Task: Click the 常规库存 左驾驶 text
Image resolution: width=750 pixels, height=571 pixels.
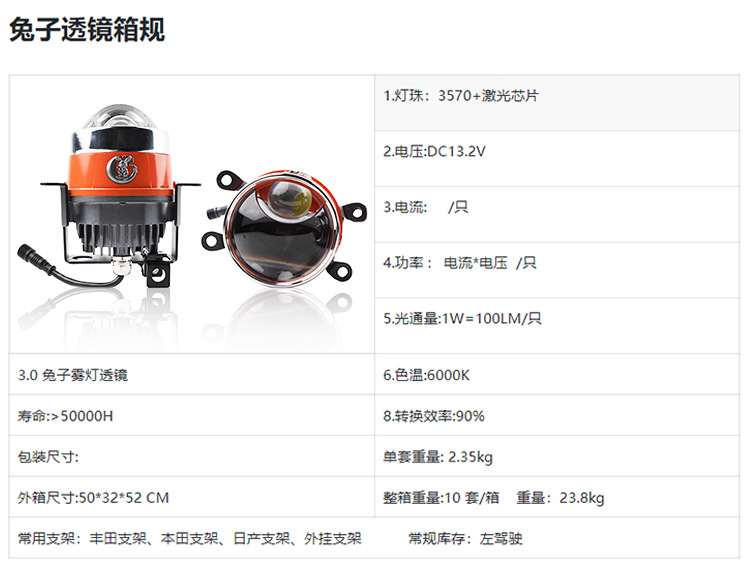Action: coord(465,539)
